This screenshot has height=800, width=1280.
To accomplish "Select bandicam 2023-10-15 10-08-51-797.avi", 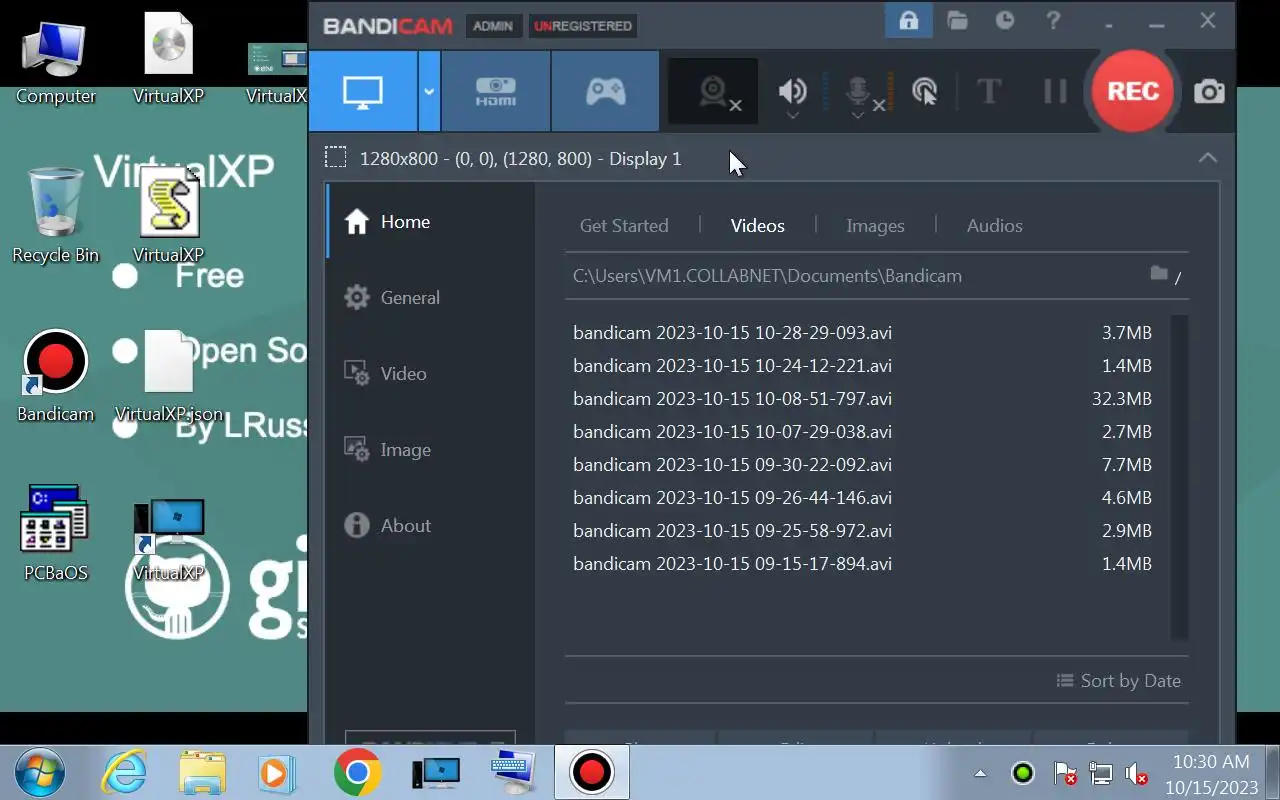I will point(862,399).
